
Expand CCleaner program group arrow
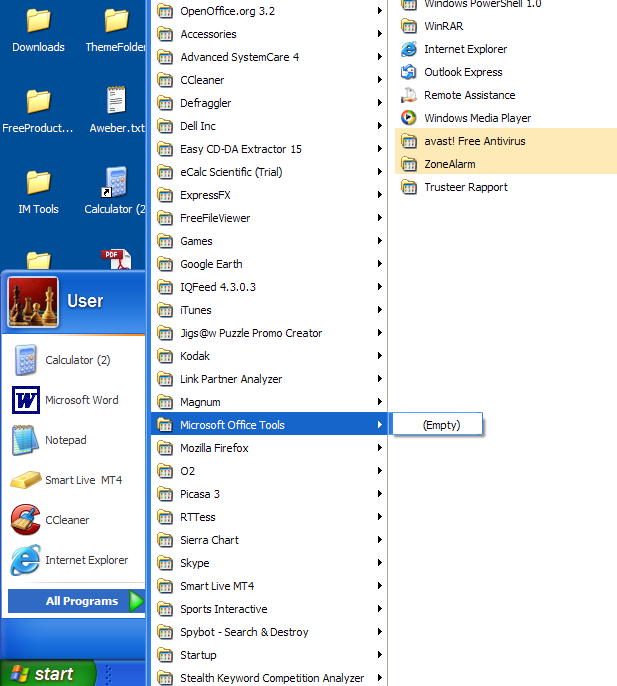point(380,80)
